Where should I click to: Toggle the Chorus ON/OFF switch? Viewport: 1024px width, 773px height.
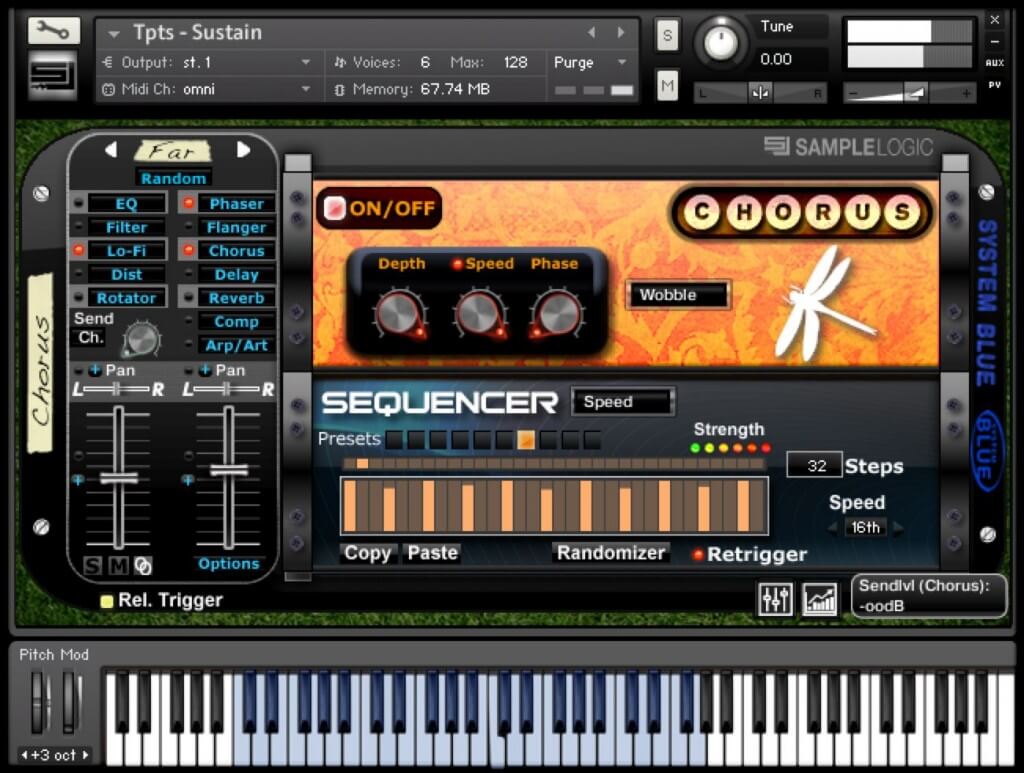point(334,208)
